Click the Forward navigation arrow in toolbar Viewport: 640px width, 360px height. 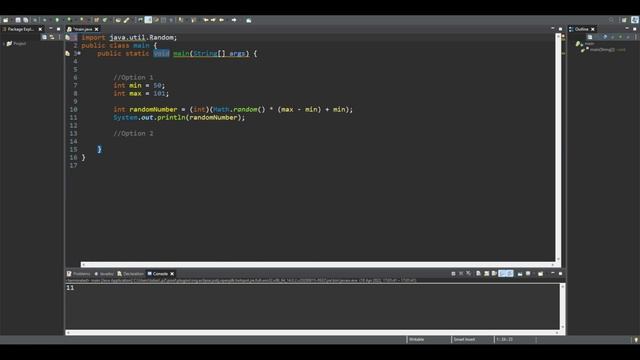point(234,20)
